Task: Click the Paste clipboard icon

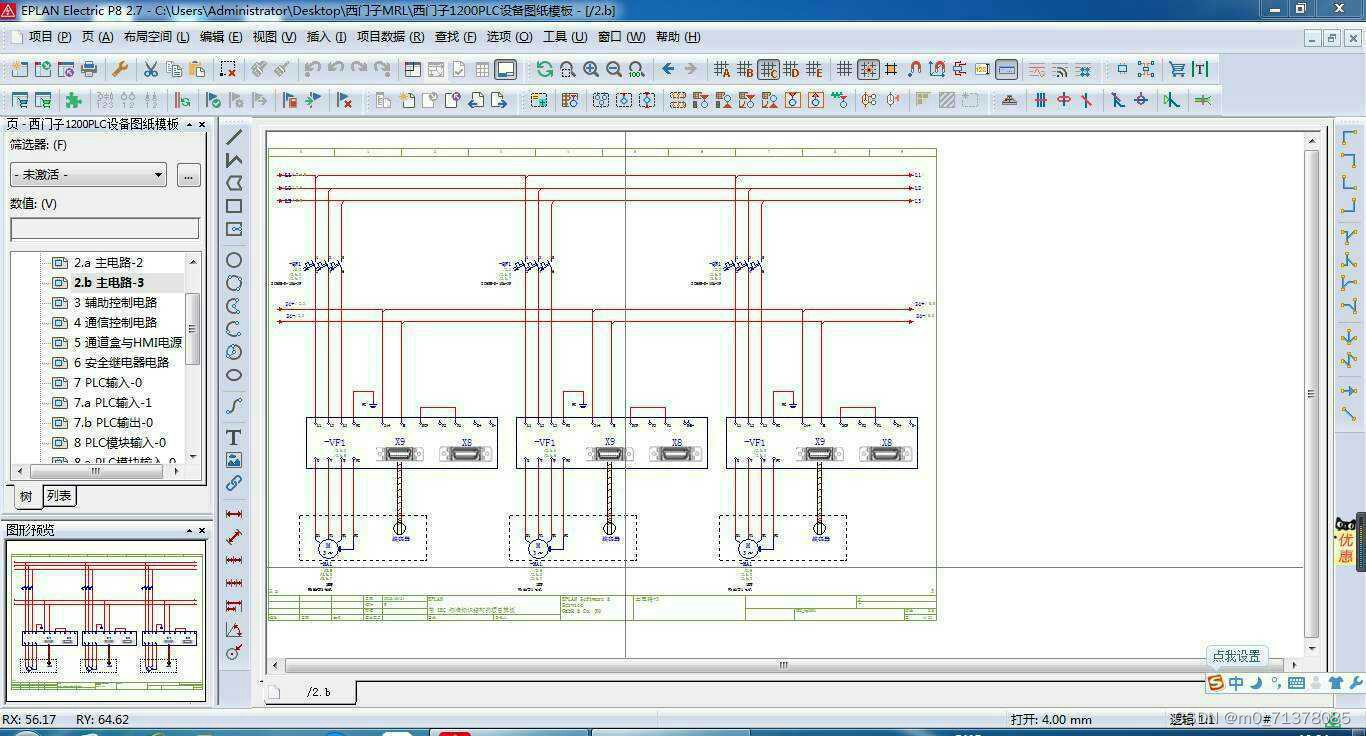Action: [197, 69]
